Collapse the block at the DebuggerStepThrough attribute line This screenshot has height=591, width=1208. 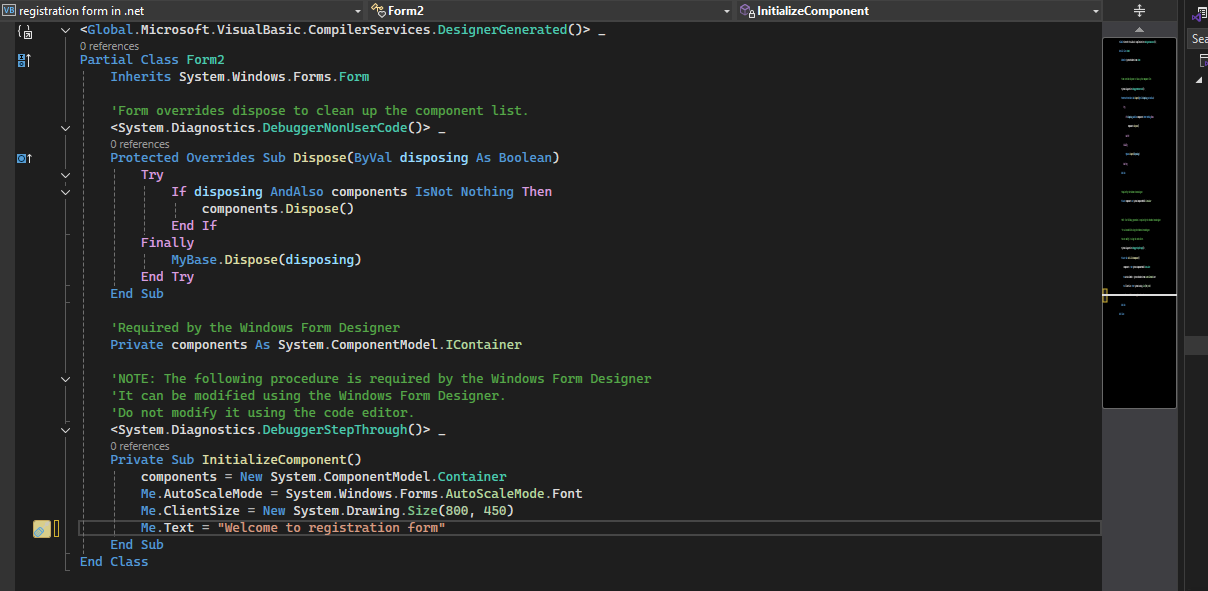point(66,430)
